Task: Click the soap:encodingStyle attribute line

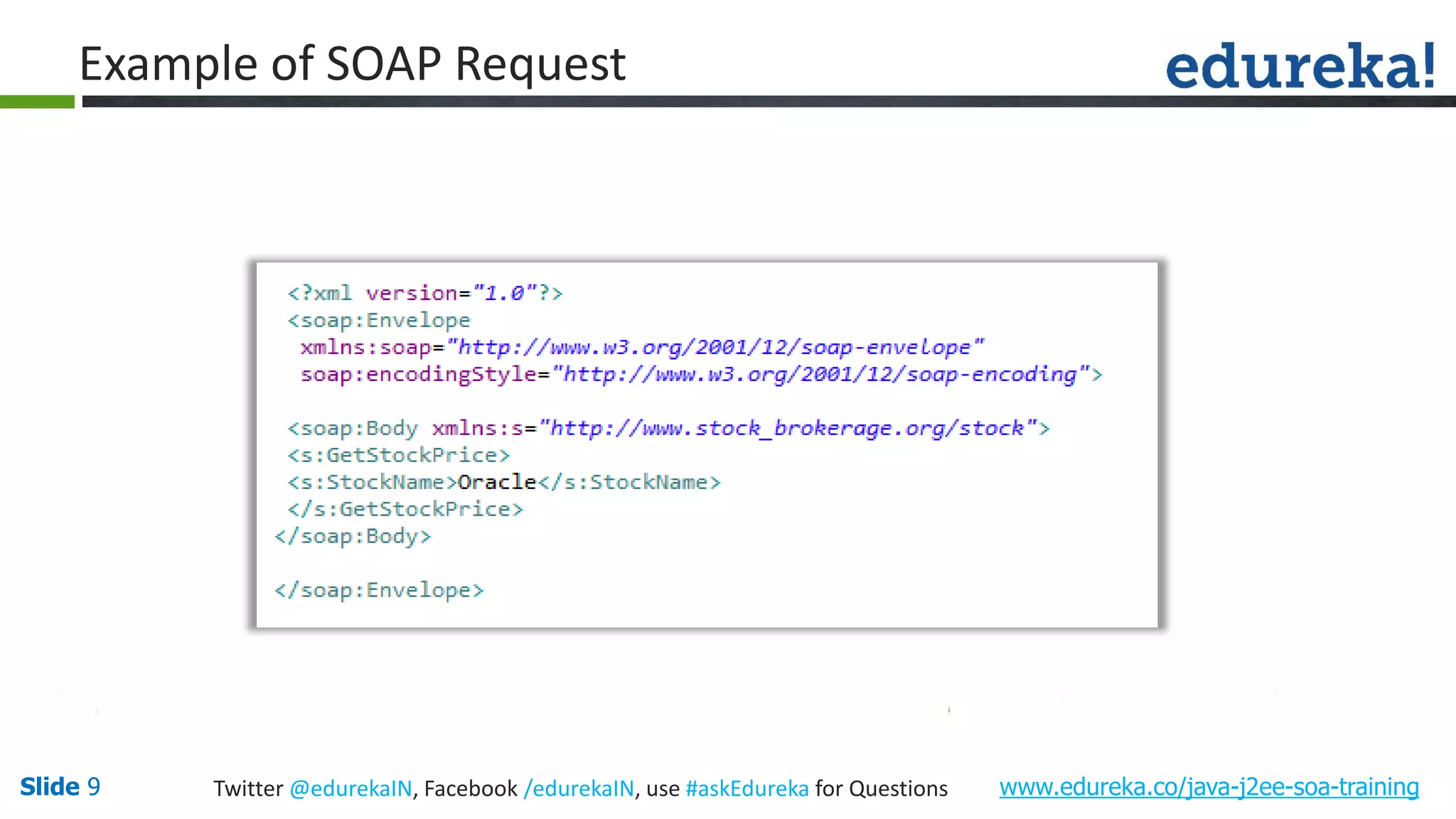Action: click(700, 375)
